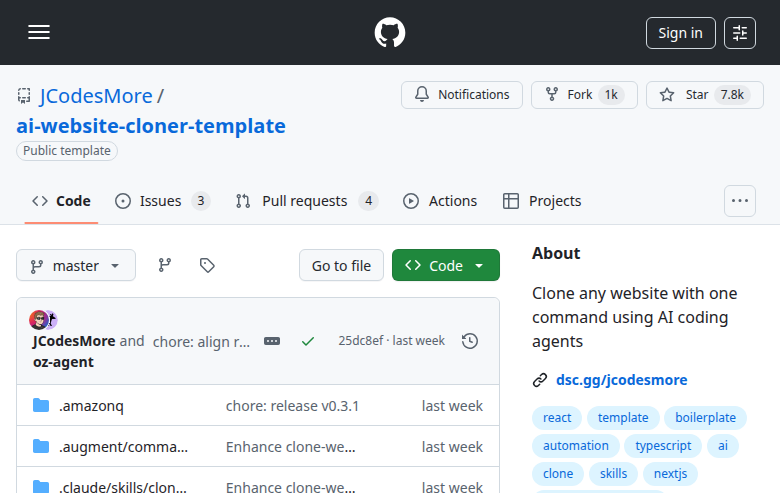The height and width of the screenshot is (493, 780).
Task: Open oz-agent commit author link
Action: pos(63,362)
